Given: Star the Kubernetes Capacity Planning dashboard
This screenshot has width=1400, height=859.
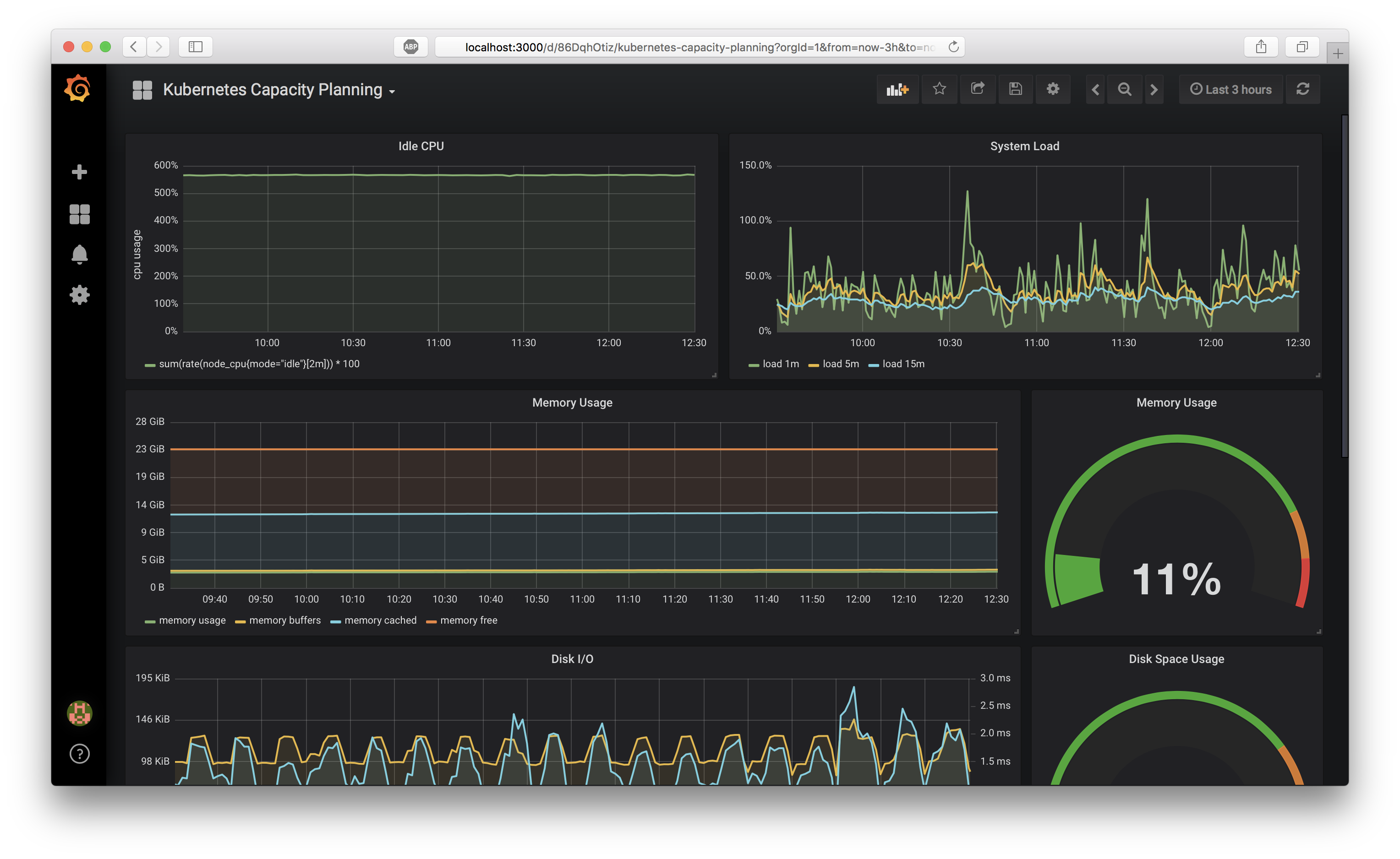Looking at the screenshot, I should coord(939,89).
